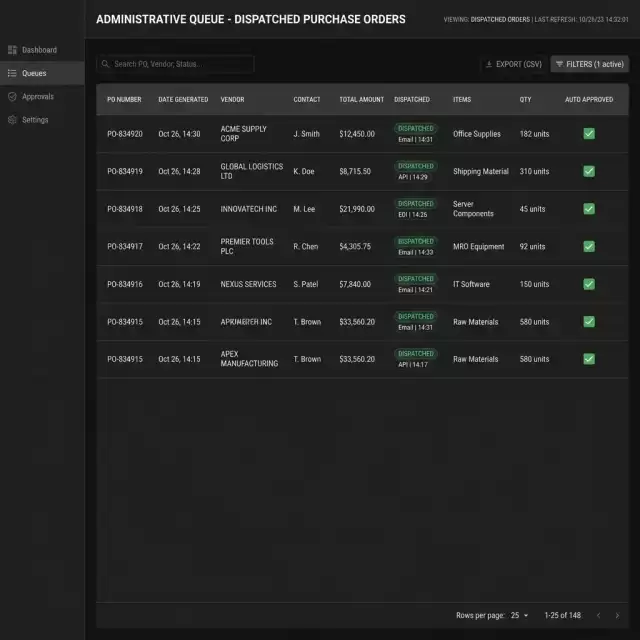This screenshot has height=640, width=640.
Task: Toggle auto approved checkbox for PO-834917
Action: tap(589, 246)
